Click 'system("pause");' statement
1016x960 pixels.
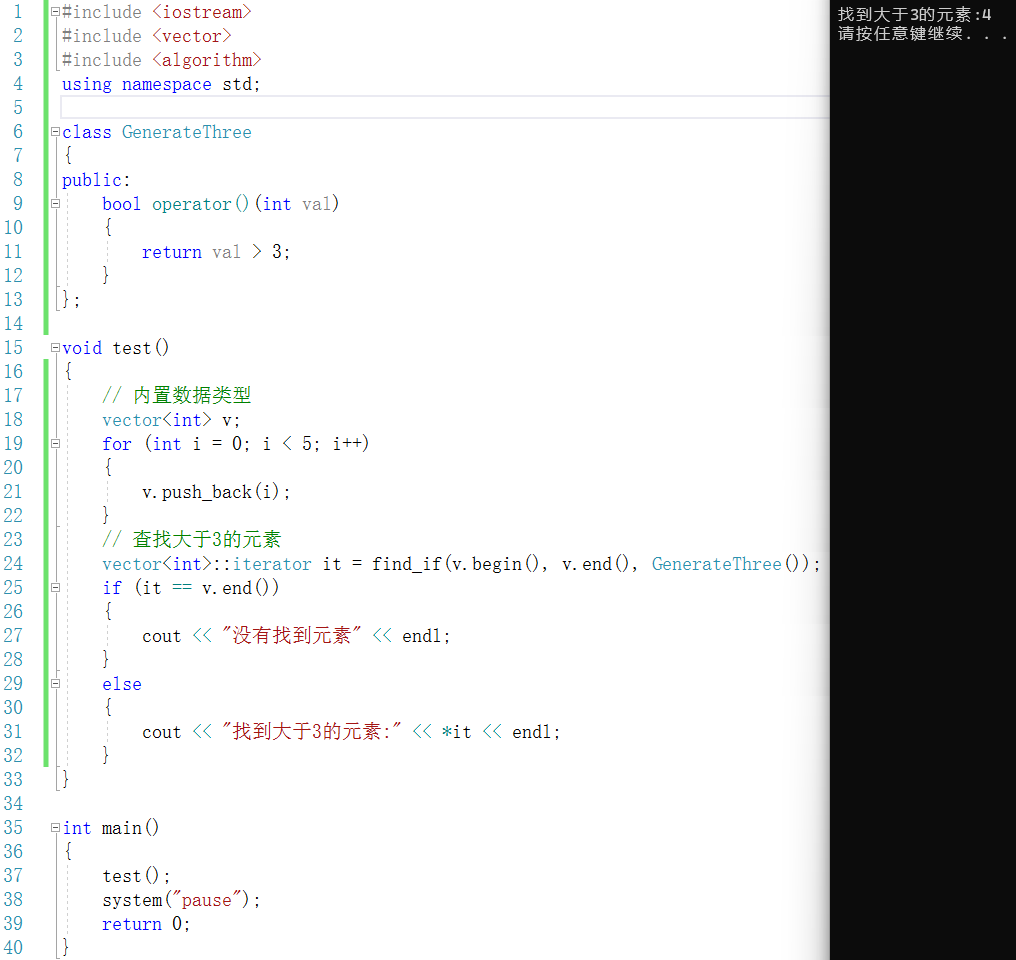tap(181, 900)
